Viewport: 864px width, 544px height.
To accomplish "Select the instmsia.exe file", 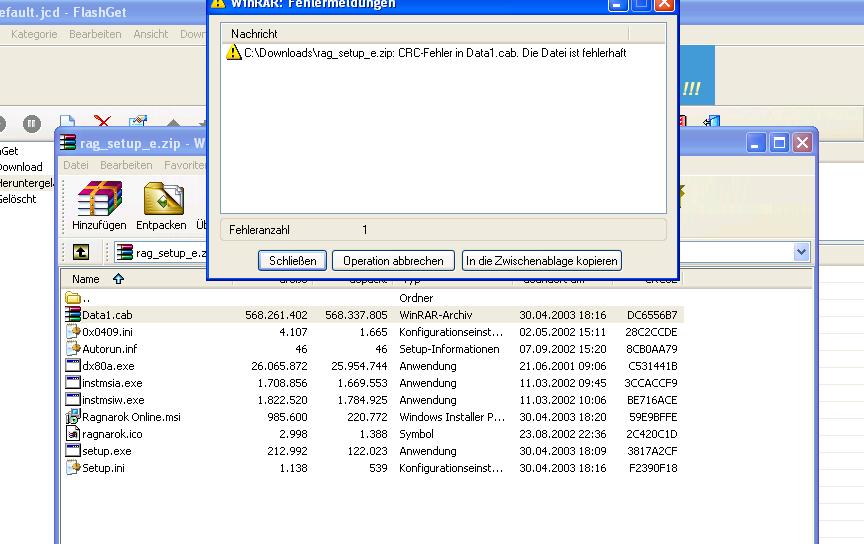I will (112, 383).
